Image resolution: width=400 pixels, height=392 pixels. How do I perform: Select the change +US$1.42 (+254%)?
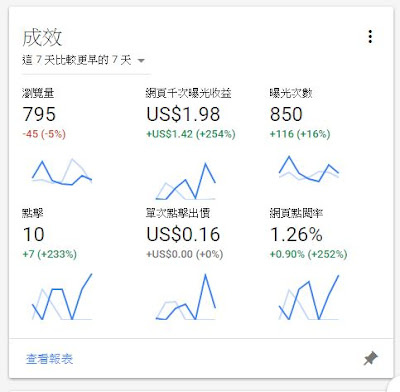pyautogui.click(x=191, y=134)
